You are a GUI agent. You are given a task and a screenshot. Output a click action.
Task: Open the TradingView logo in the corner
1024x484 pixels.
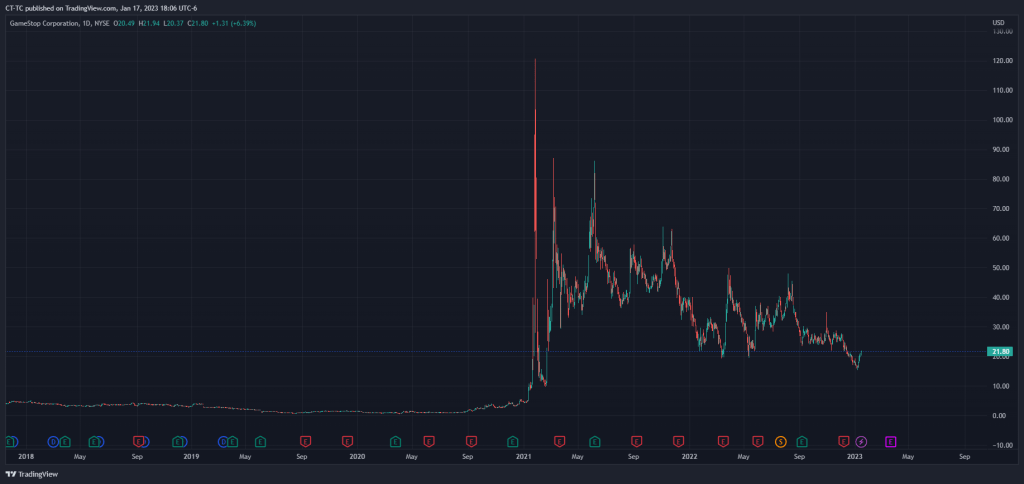click(33, 474)
